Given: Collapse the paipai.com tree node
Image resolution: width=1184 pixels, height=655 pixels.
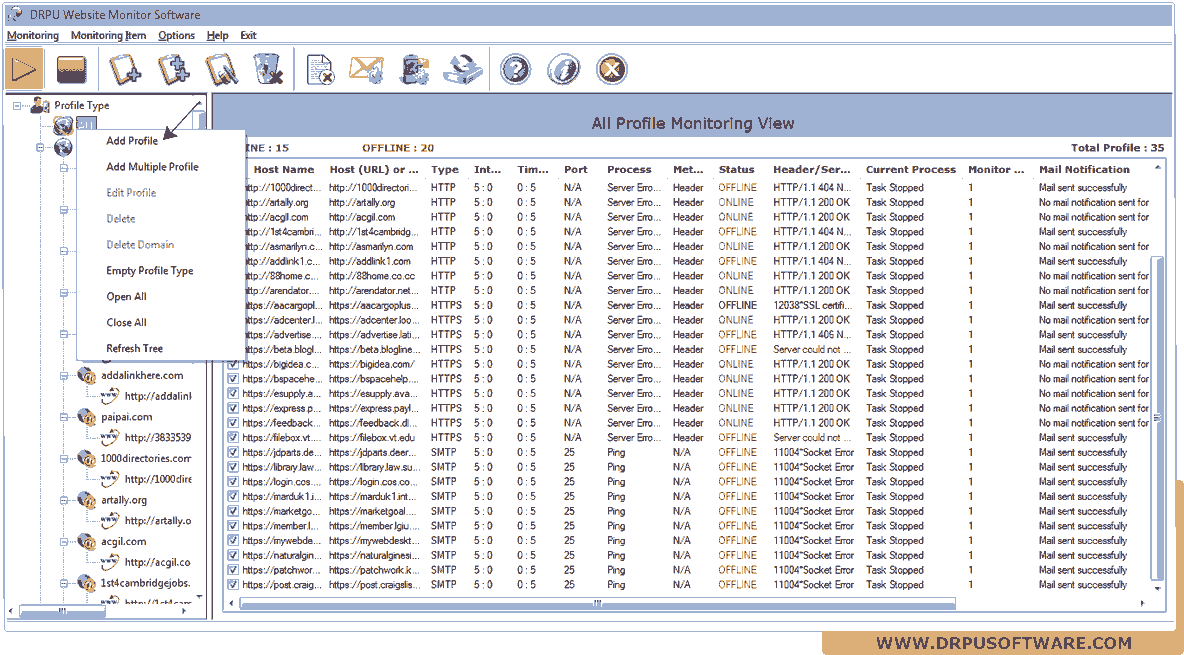Looking at the screenshot, I should (64, 417).
